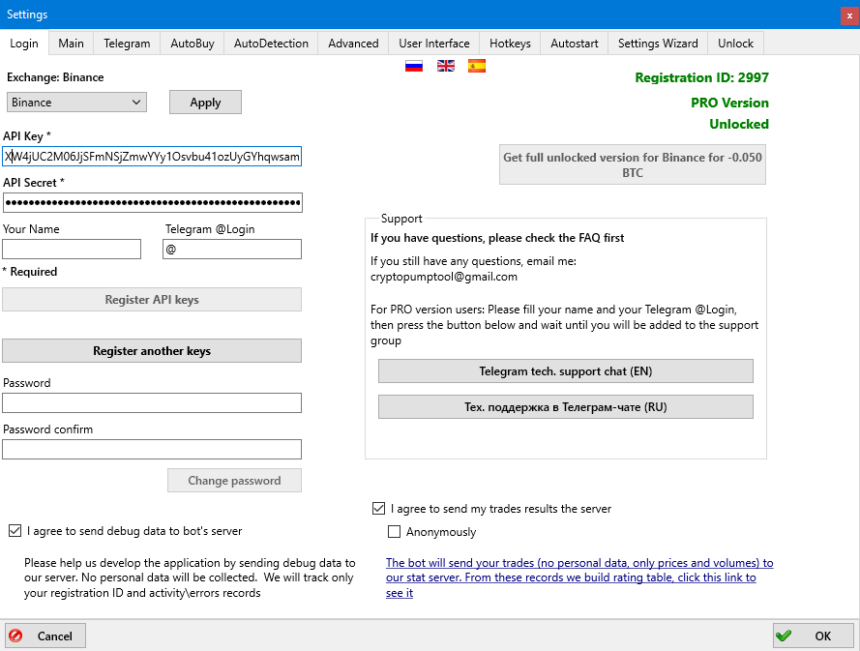Focus the Your Name text field
The height and width of the screenshot is (651, 860).
(x=72, y=249)
